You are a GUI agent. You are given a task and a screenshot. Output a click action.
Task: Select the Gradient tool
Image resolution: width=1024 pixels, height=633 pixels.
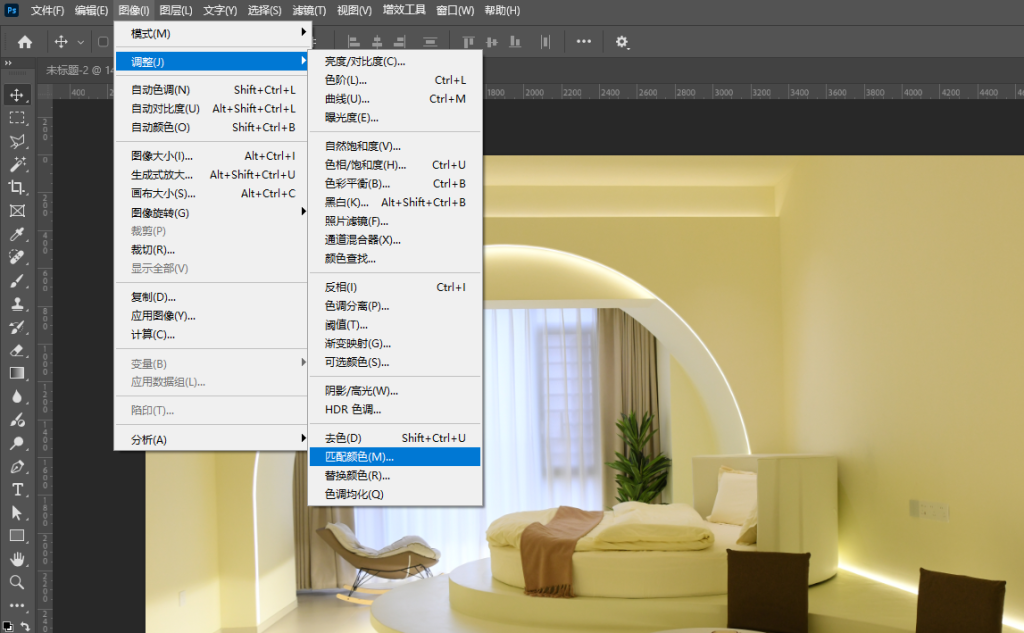click(x=17, y=373)
